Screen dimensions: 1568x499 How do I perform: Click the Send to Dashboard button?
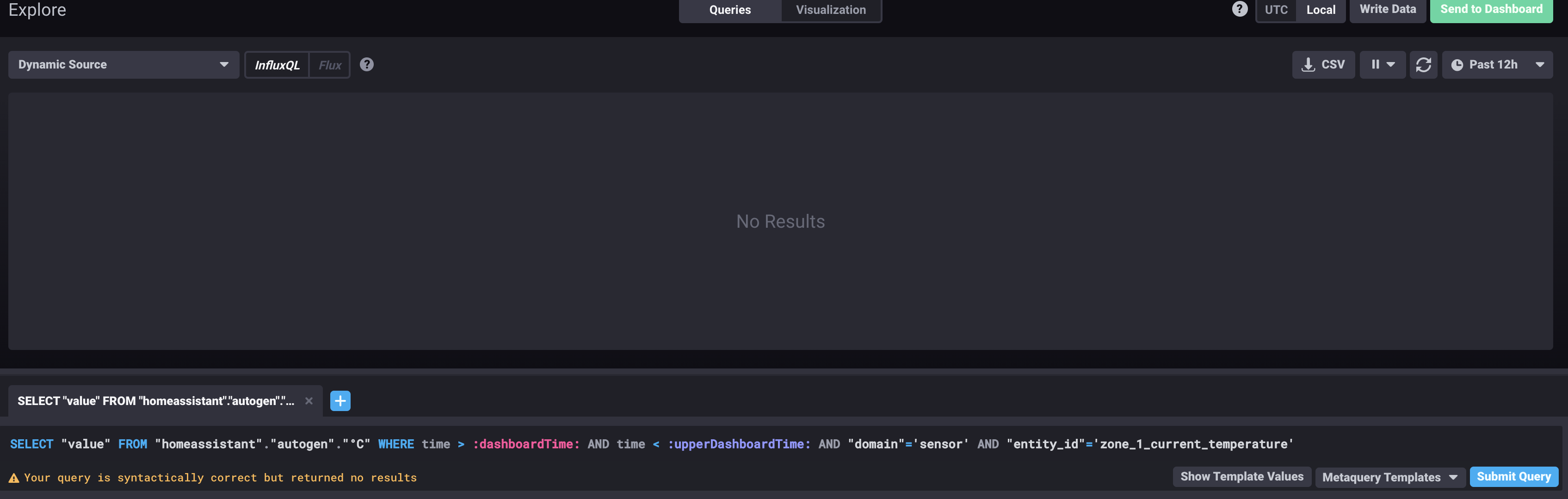(1491, 9)
